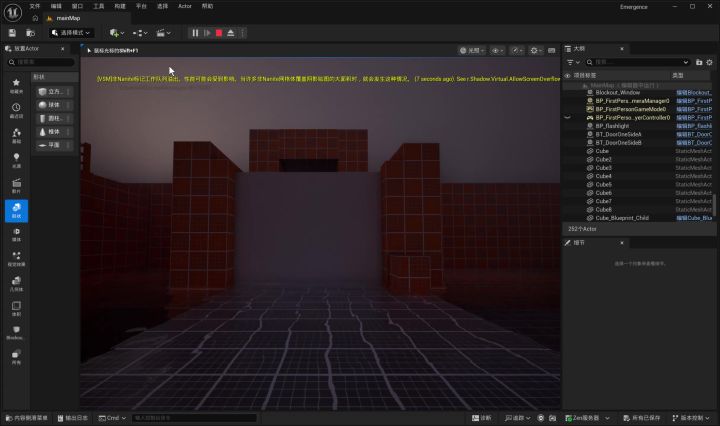The image size is (720, 426).
Task: Open the blueprints toolbar dropdown
Action: coord(140,33)
